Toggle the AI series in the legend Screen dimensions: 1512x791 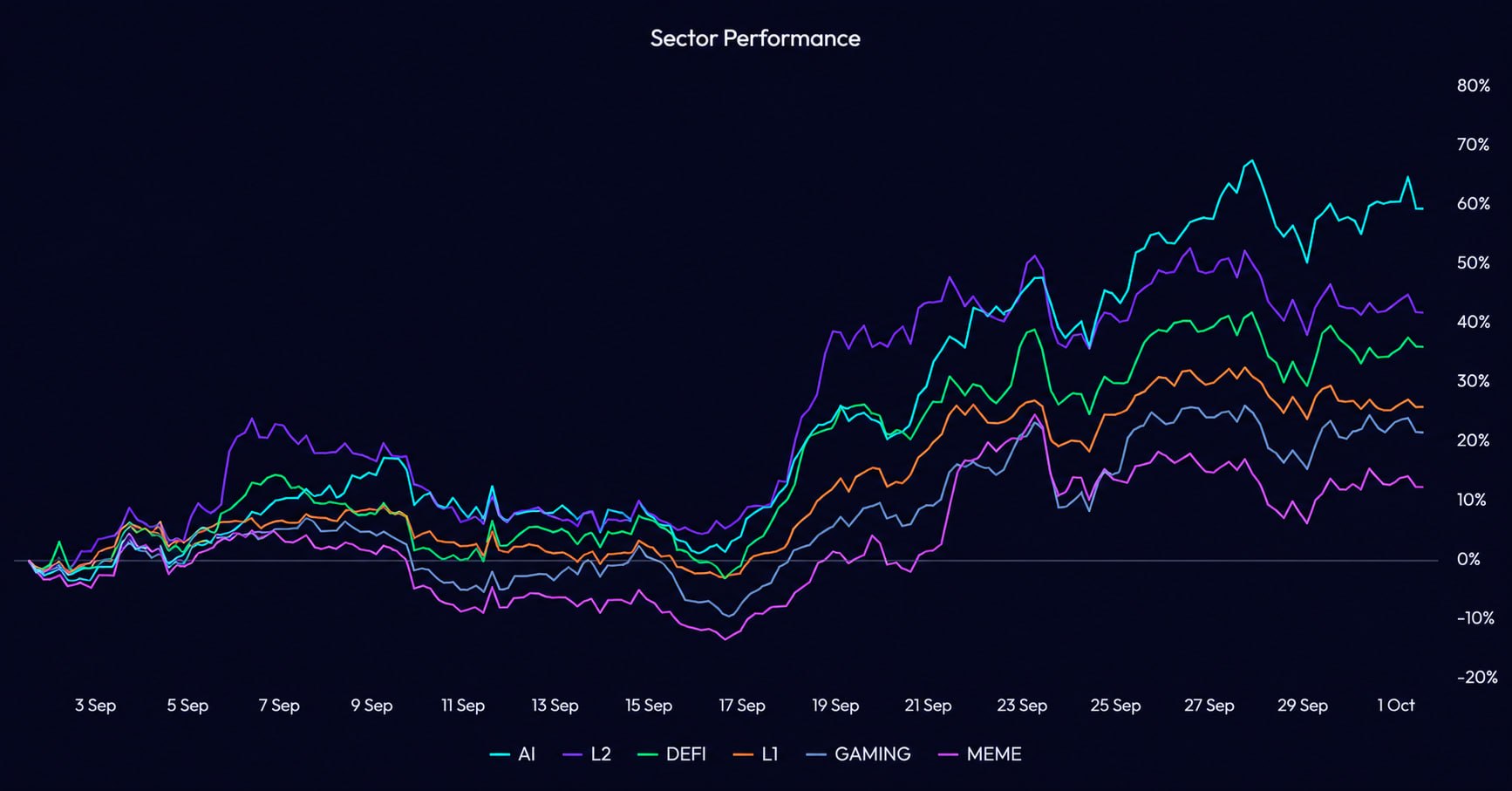tap(513, 754)
